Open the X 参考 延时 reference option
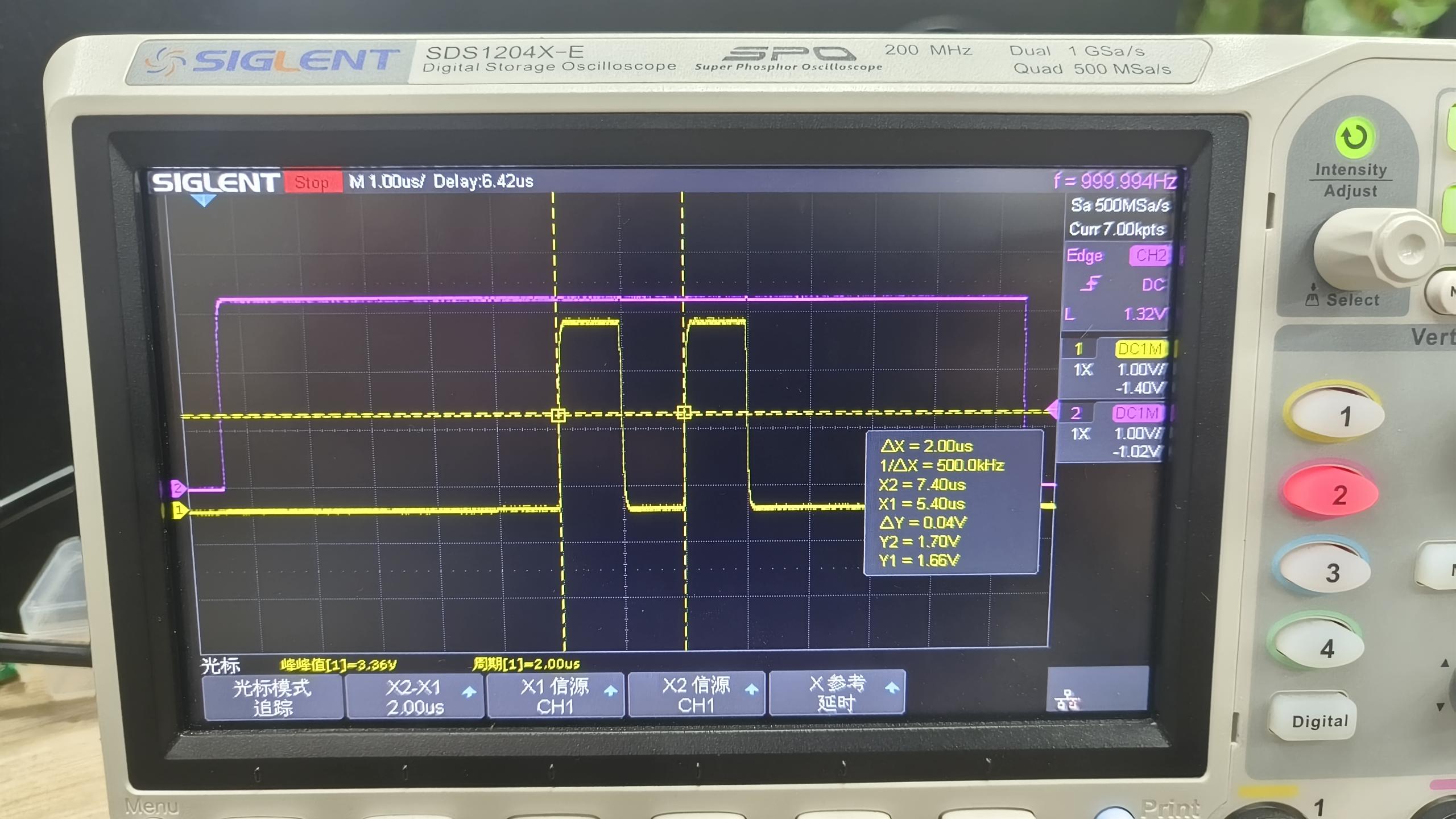 836,693
